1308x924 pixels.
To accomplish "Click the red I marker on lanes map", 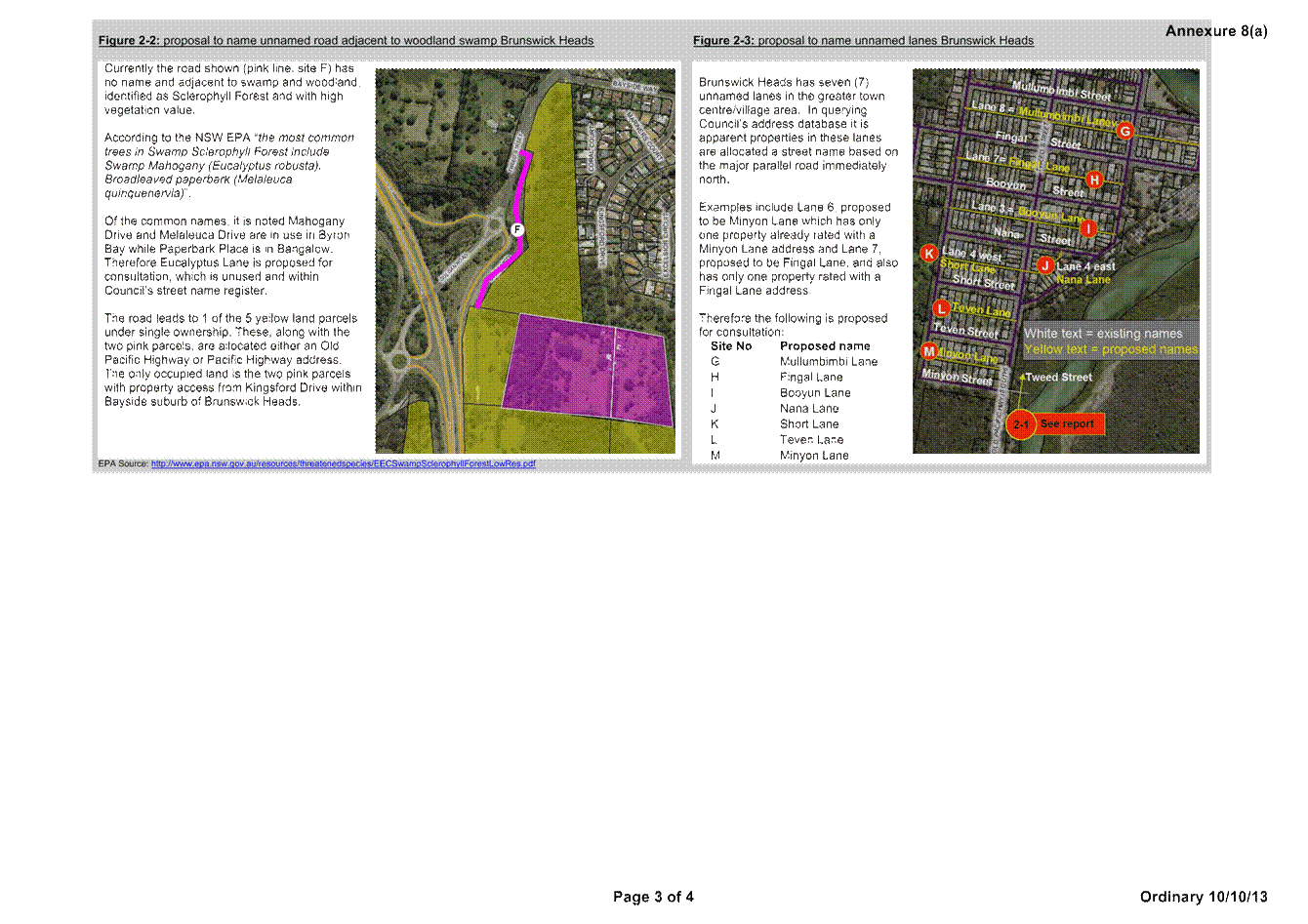I will pos(1088,229).
